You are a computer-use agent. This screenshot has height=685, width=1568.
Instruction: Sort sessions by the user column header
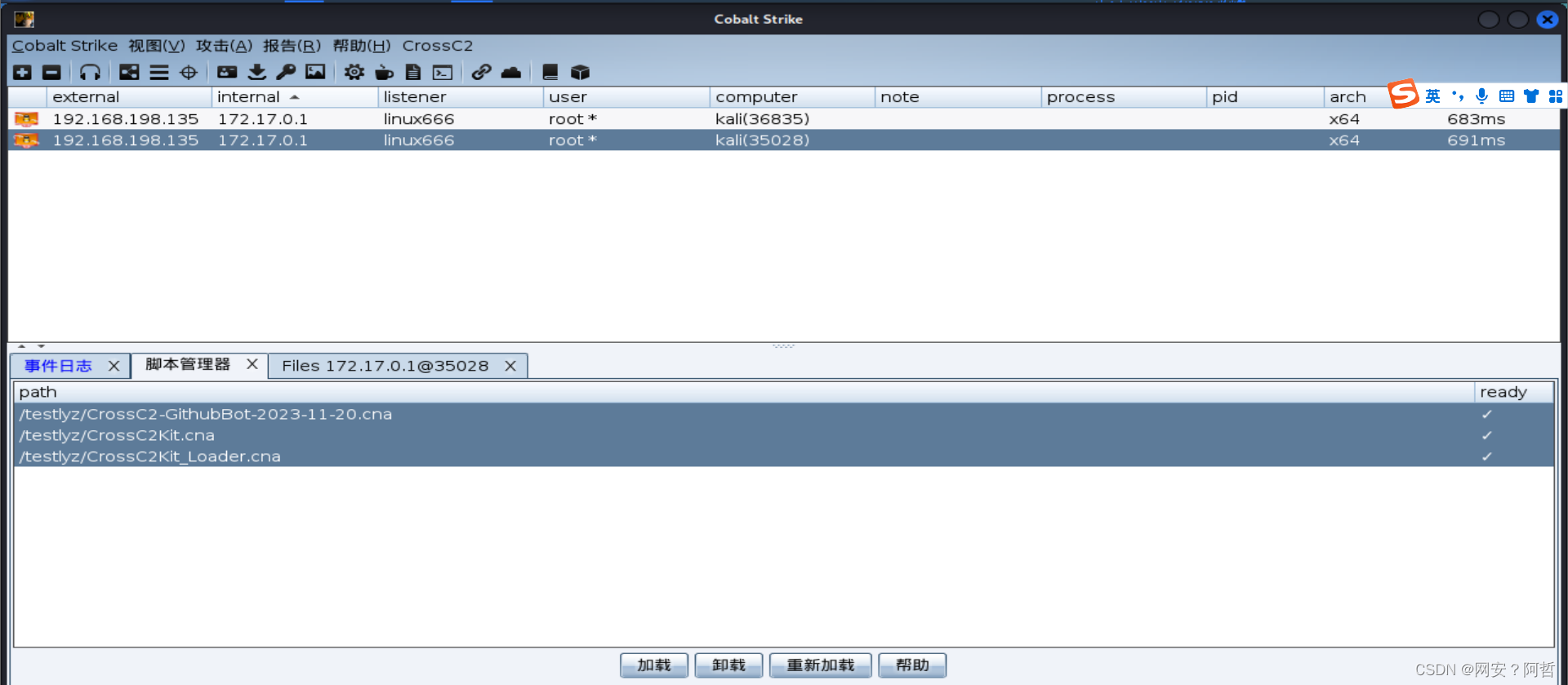pos(626,97)
